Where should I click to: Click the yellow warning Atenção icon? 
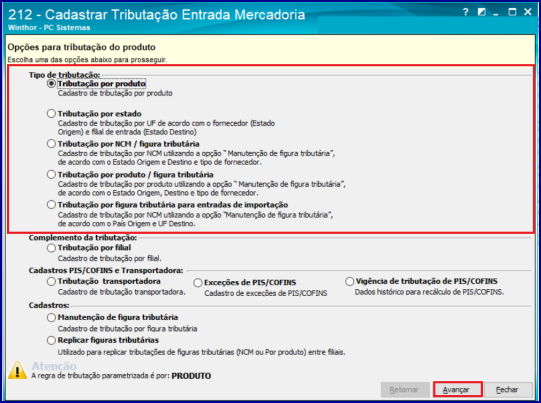(17, 371)
